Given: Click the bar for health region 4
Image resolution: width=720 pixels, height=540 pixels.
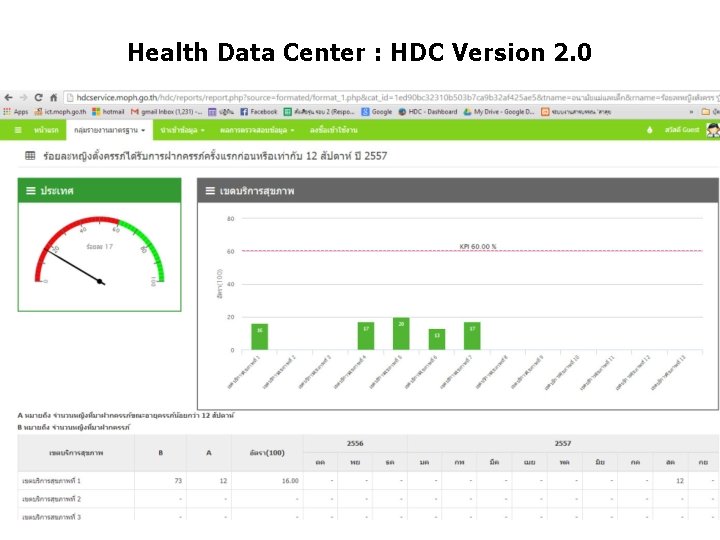Looking at the screenshot, I should [x=366, y=336].
